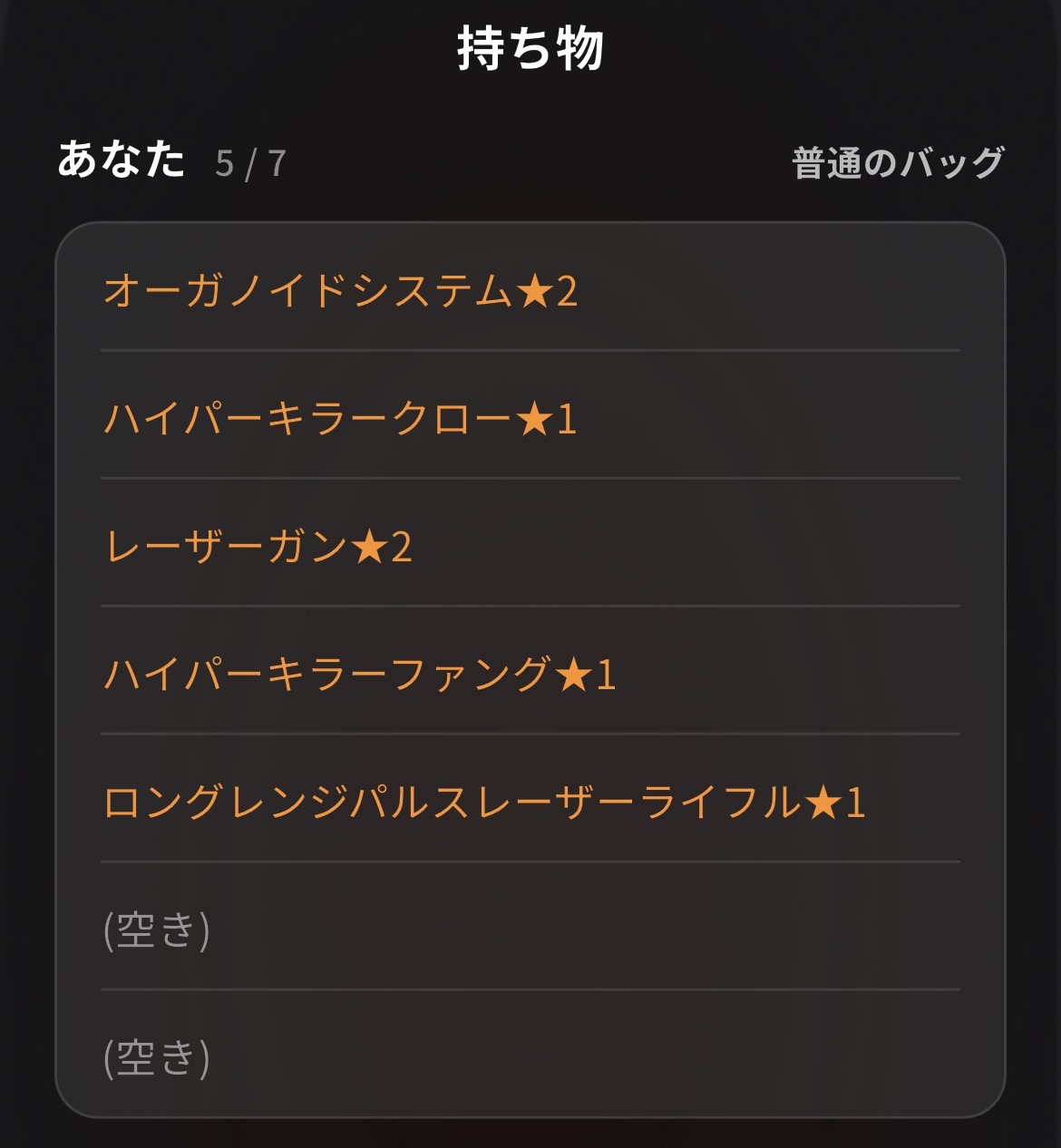1061x1148 pixels.
Task: Click the 持ち物 title heading
Action: [530, 49]
